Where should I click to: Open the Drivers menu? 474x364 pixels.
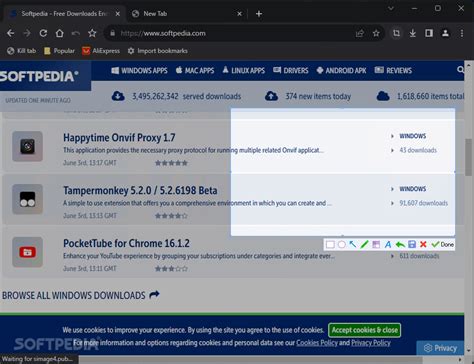click(291, 70)
